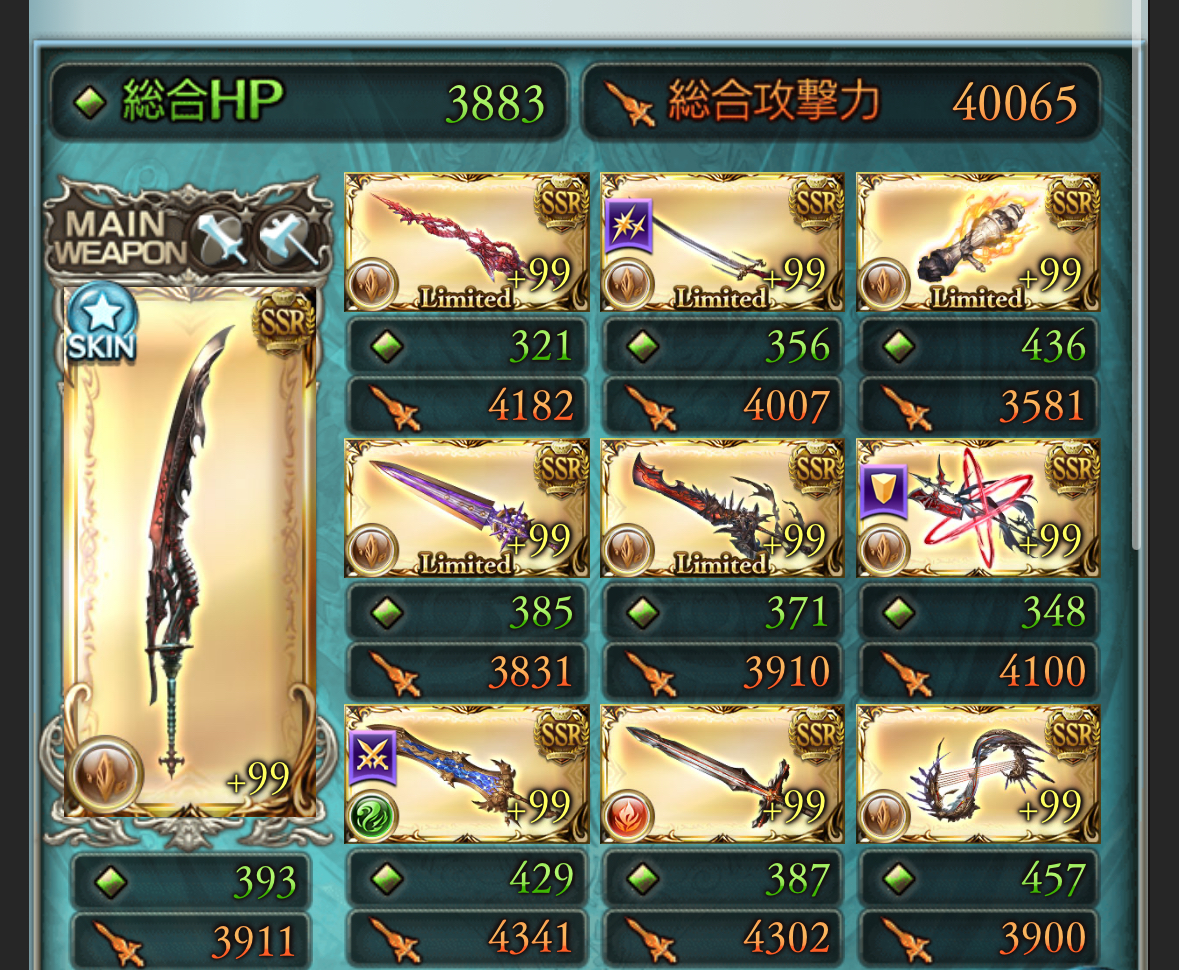Click the purple shield skill icon

(883, 492)
